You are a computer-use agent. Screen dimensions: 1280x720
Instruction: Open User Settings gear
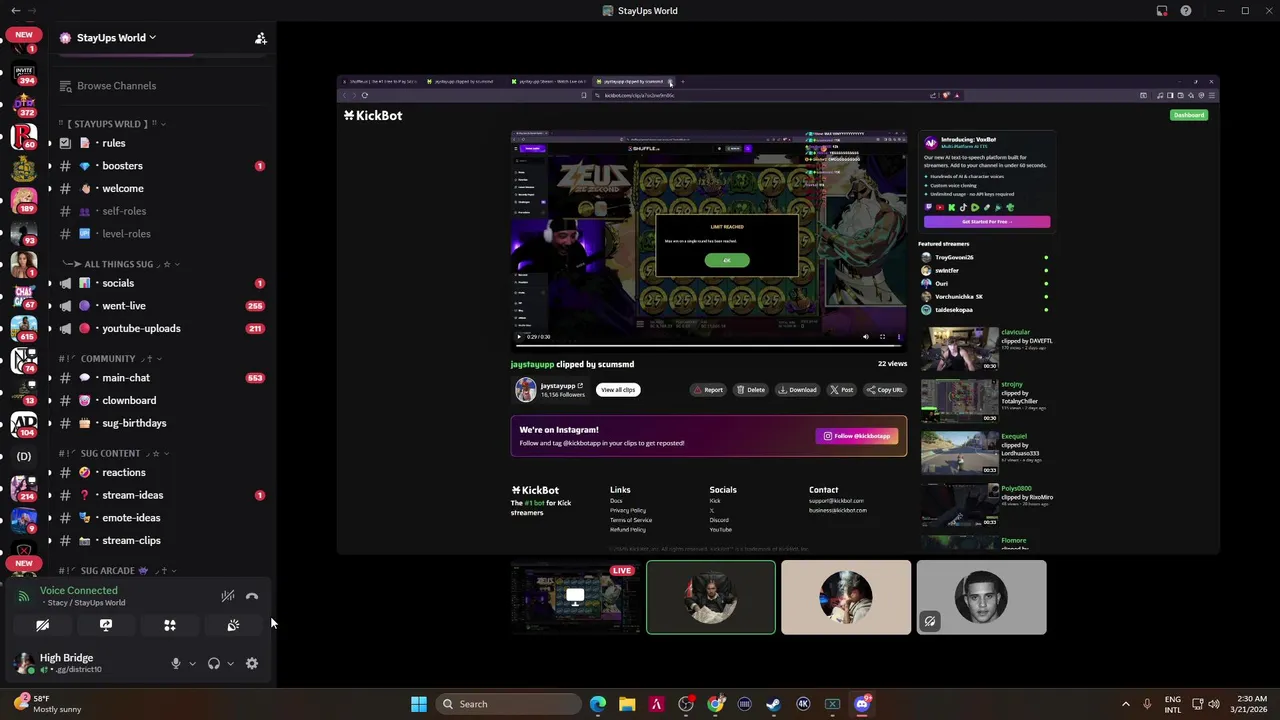(252, 663)
